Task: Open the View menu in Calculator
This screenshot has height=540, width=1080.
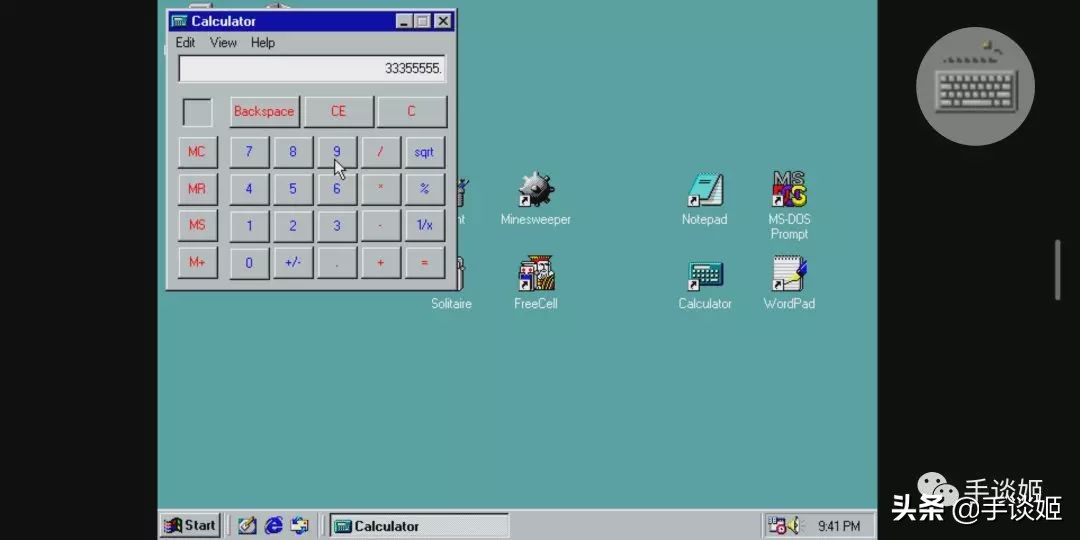Action: (223, 43)
